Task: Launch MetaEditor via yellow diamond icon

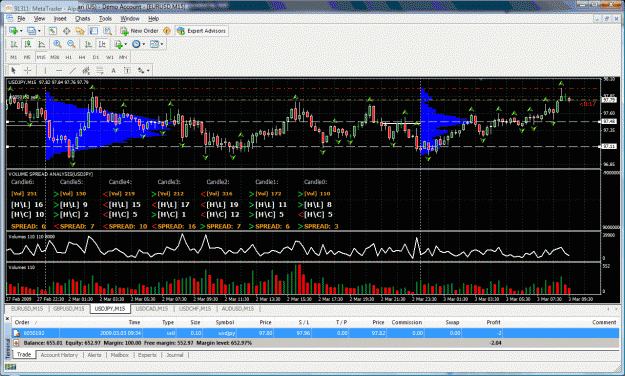Action: (x=167, y=31)
